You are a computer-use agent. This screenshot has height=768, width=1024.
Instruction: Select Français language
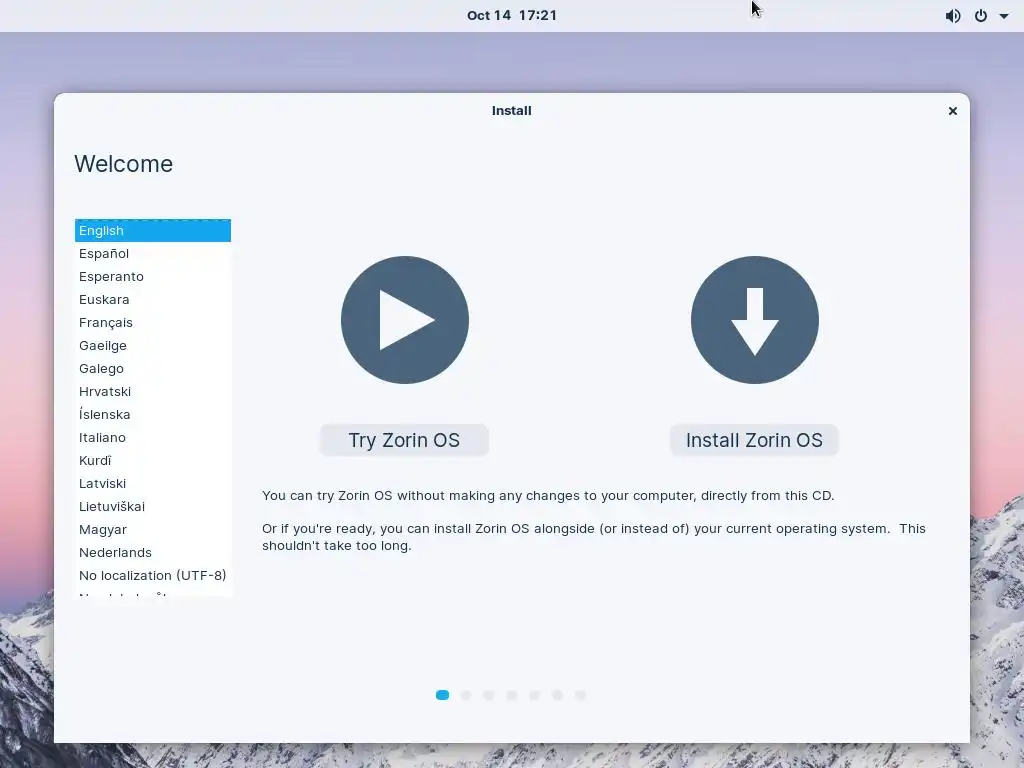pyautogui.click(x=153, y=323)
